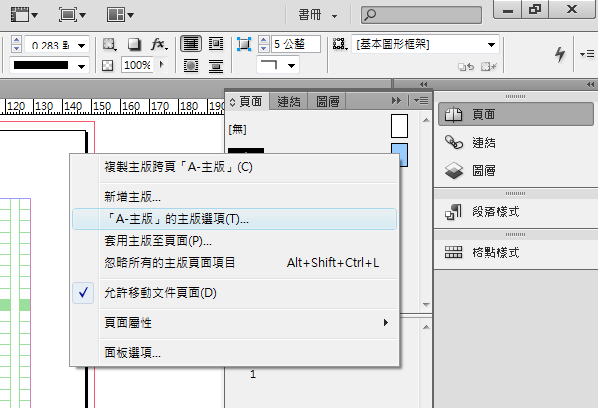This screenshot has height=408, width=598.
Task: Open 頁面 panel in the dock
Action: (516, 114)
